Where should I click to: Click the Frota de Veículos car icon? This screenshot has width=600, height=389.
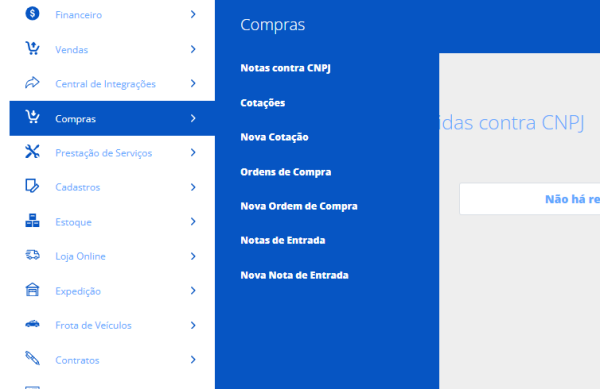33,324
